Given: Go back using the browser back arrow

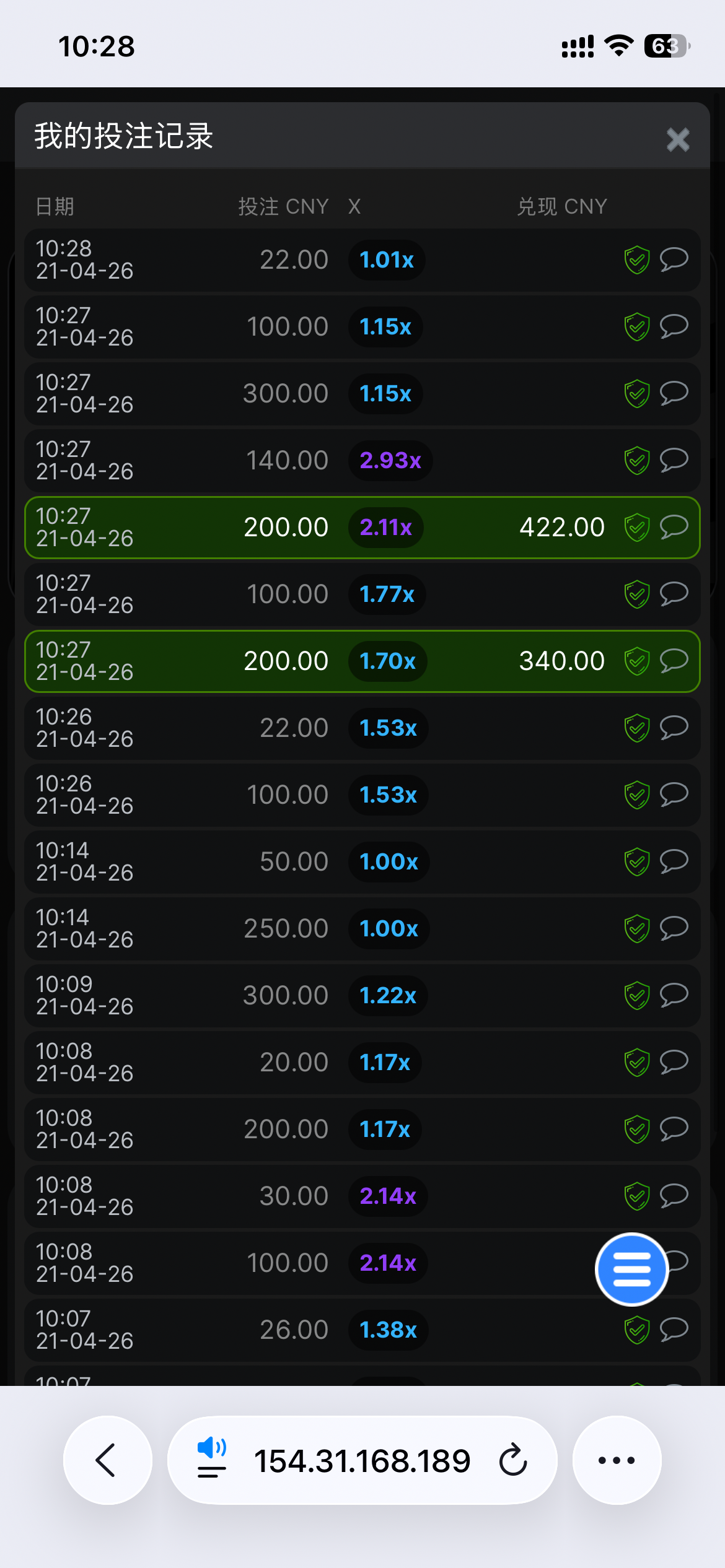Looking at the screenshot, I should (107, 1460).
